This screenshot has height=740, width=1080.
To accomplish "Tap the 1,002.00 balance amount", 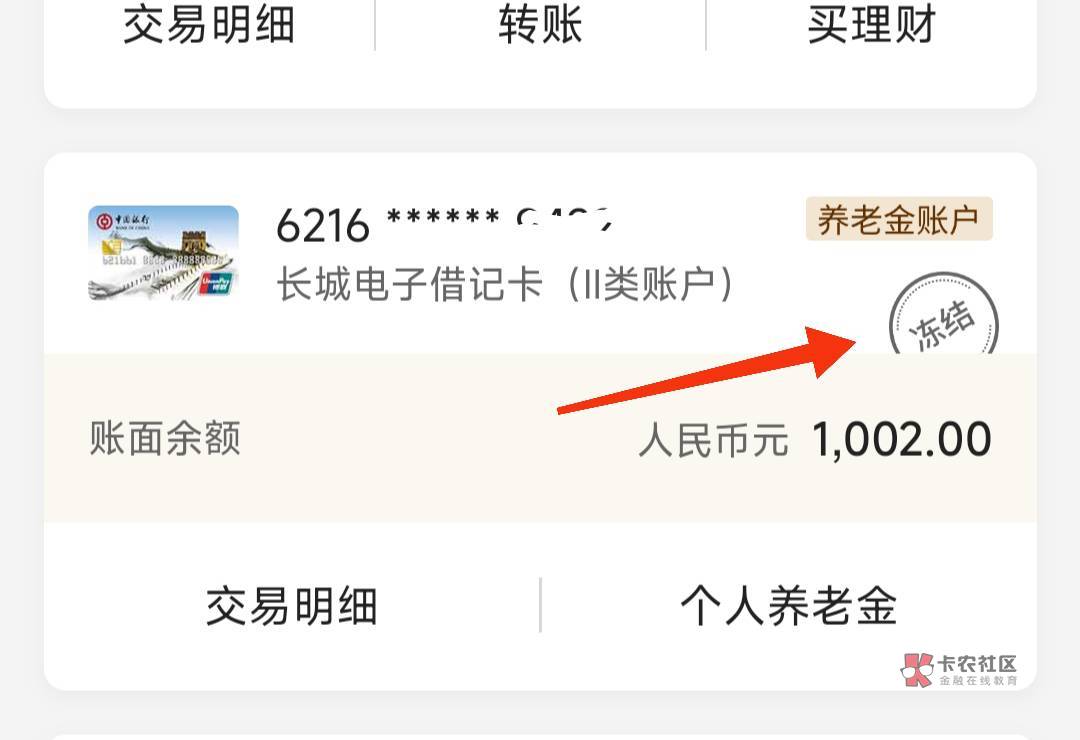I will [902, 439].
